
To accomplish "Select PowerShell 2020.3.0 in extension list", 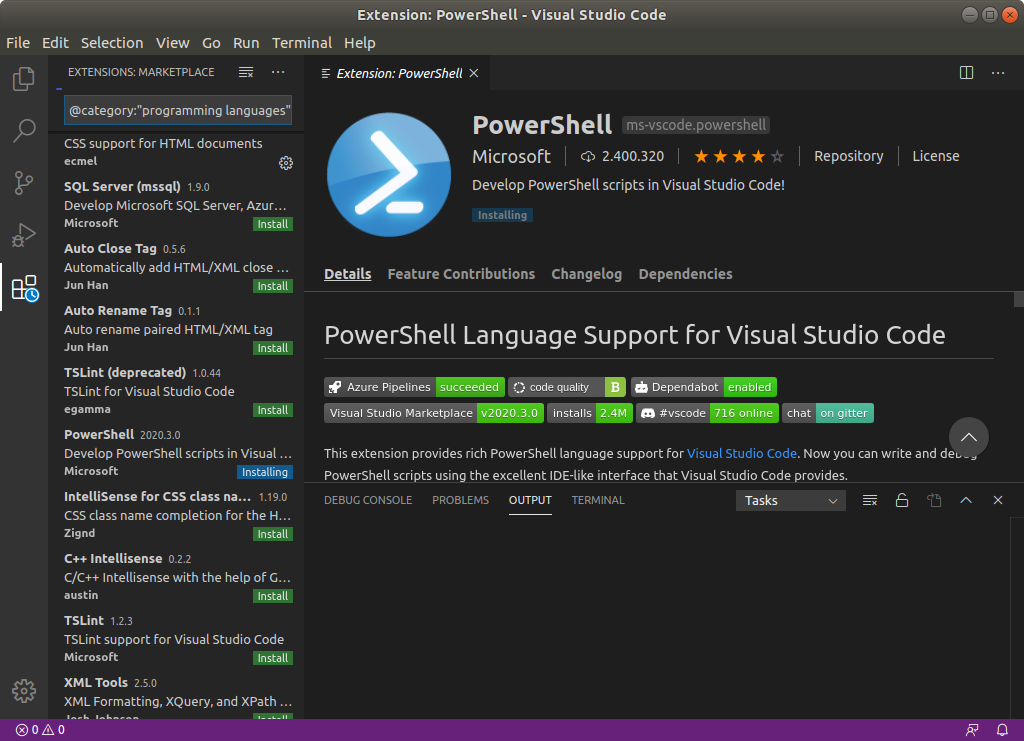I will coord(176,453).
